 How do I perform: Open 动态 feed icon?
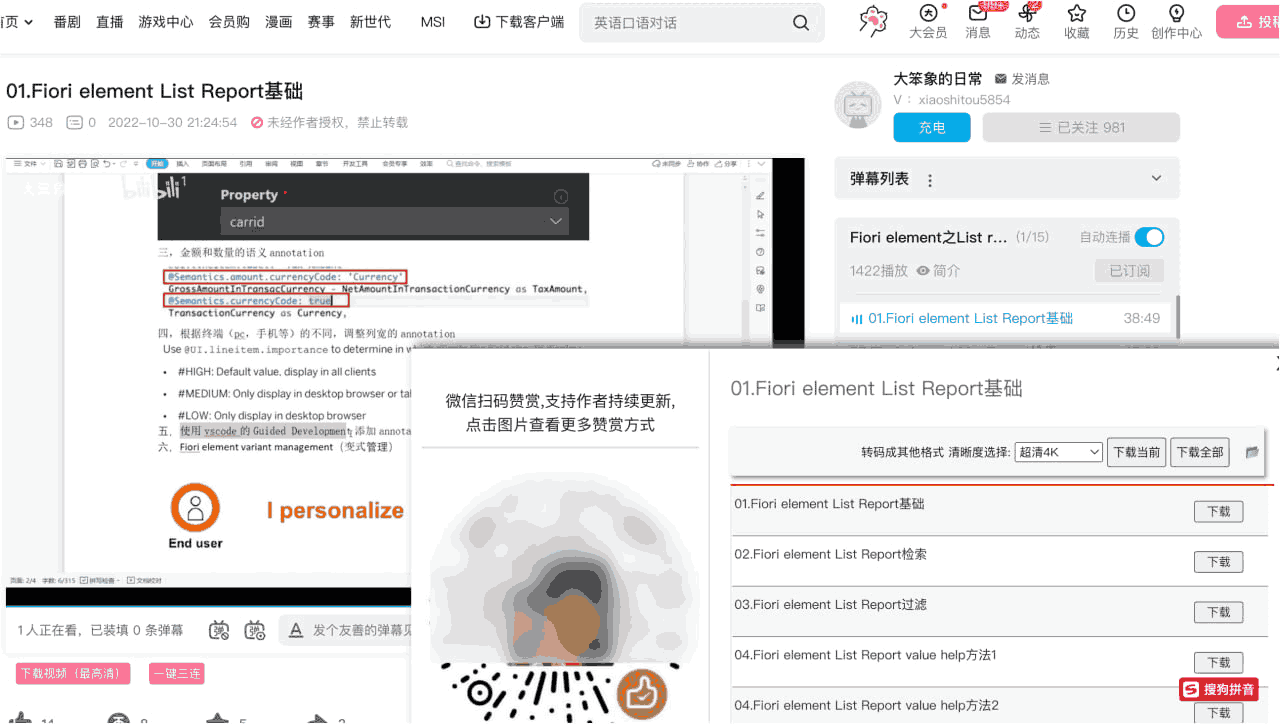pos(1027,21)
